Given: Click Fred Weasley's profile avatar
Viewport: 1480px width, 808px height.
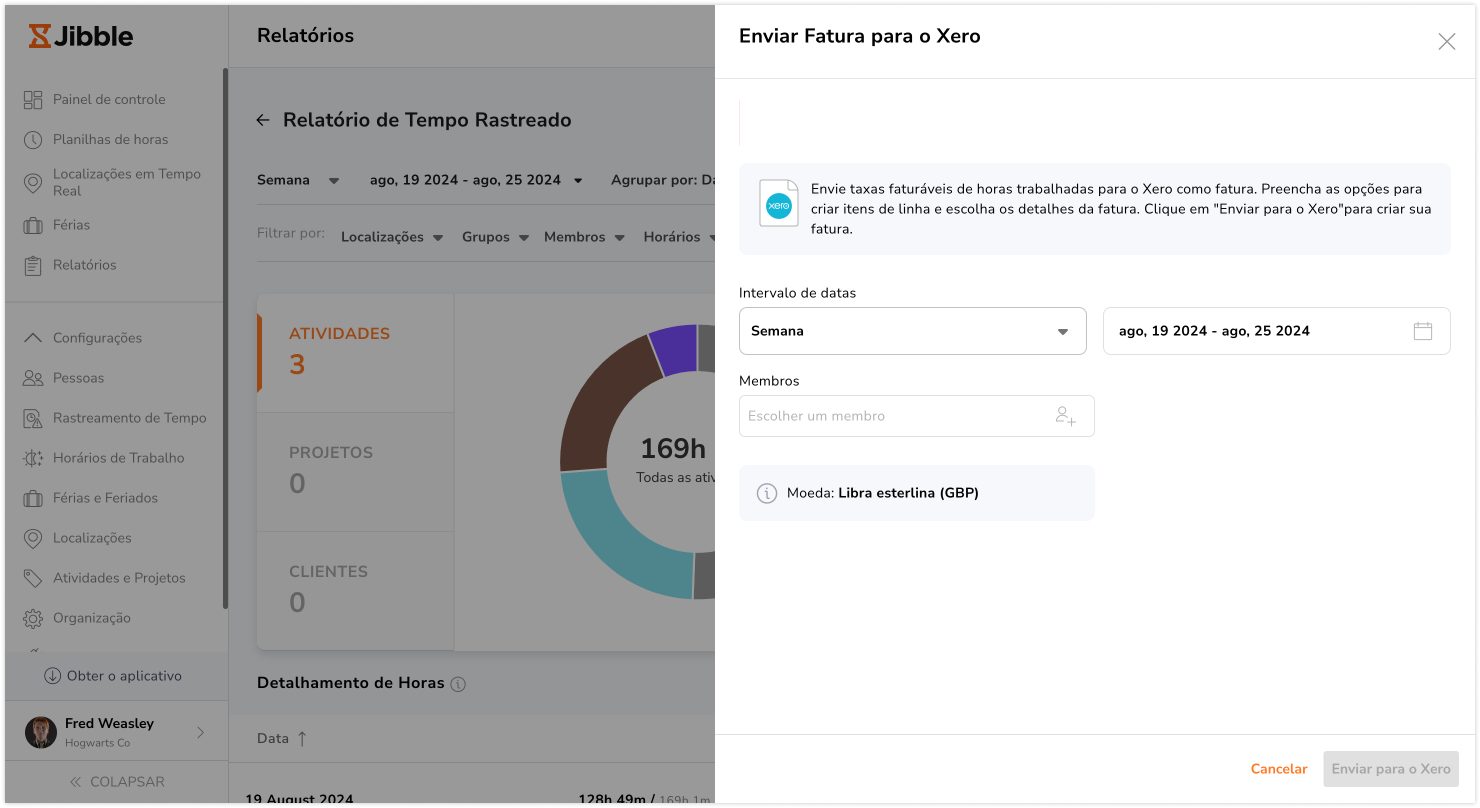Looking at the screenshot, I should click(x=41, y=732).
